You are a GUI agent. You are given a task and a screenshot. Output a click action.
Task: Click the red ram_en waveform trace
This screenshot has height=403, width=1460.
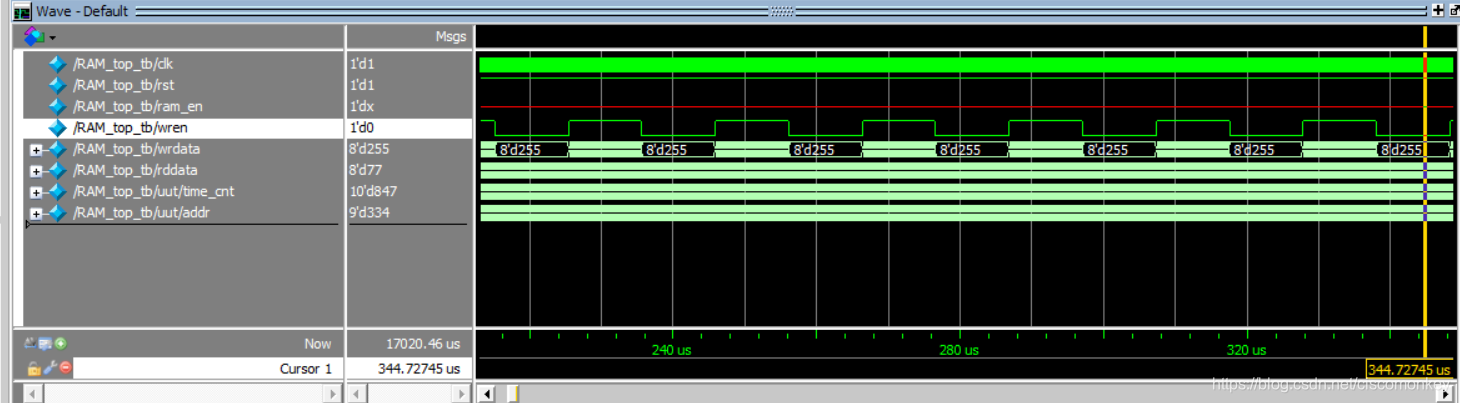(x=966, y=106)
